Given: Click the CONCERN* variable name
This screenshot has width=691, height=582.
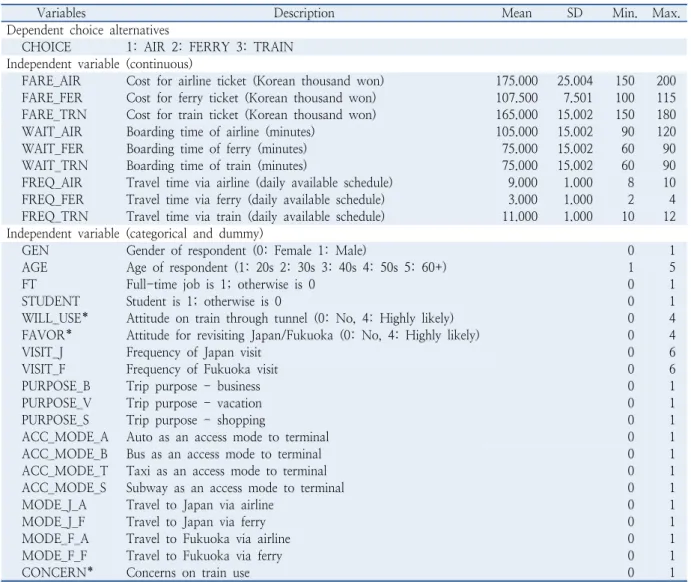Looking at the screenshot, I should [x=57, y=573].
